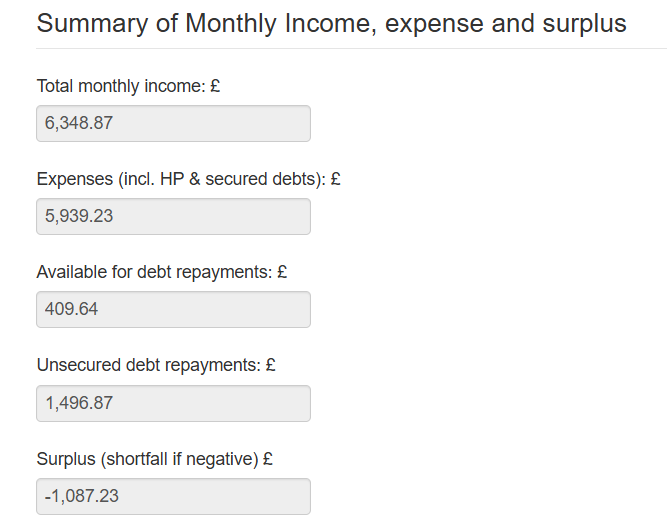Select the Expenses field showing 5,939.23

tap(173, 216)
